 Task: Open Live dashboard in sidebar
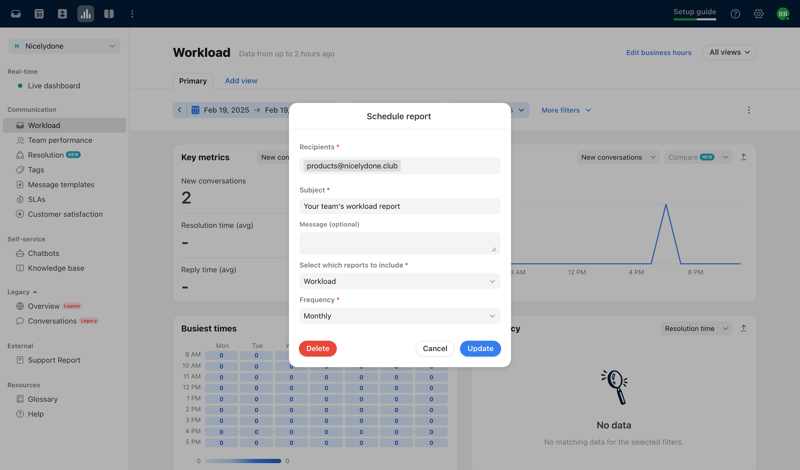[54, 86]
